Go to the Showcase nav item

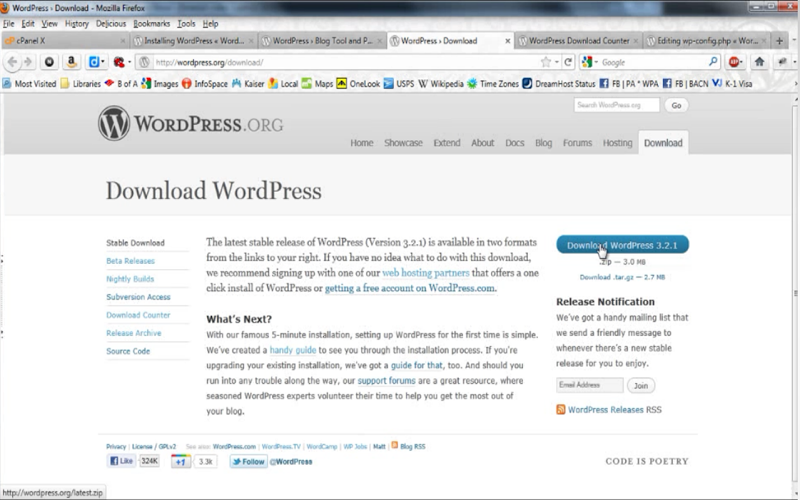[x=403, y=143]
